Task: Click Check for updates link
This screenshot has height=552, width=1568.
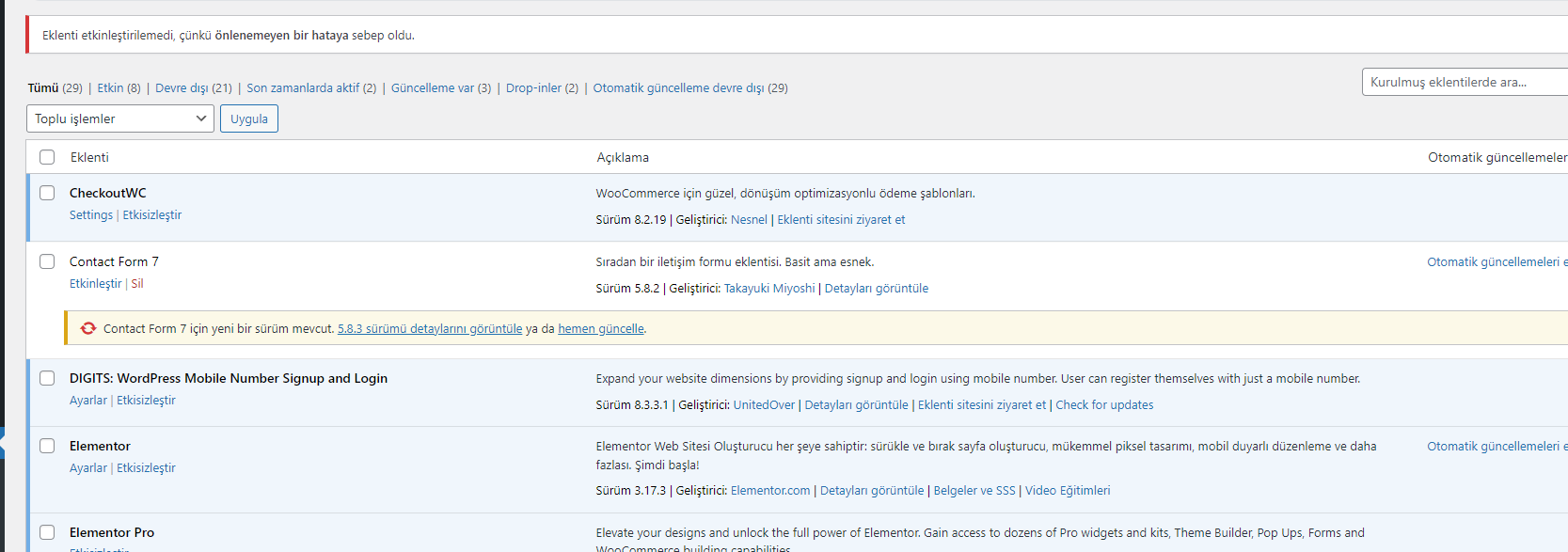Action: 1104,405
